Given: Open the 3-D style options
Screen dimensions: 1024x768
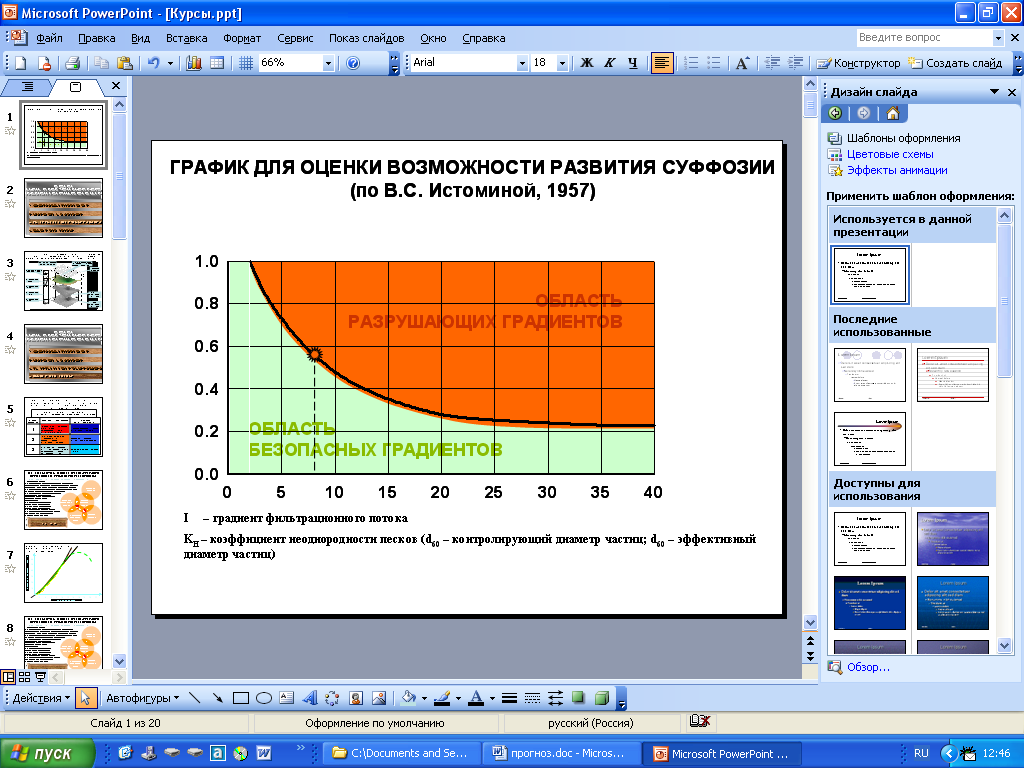Looking at the screenshot, I should [x=601, y=698].
